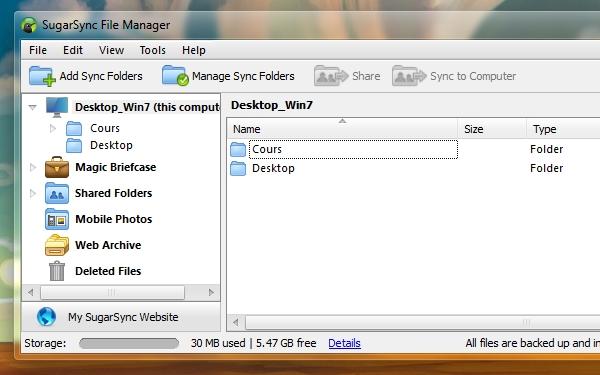
Task: Select the Shared Folders label
Action: [x=114, y=193]
